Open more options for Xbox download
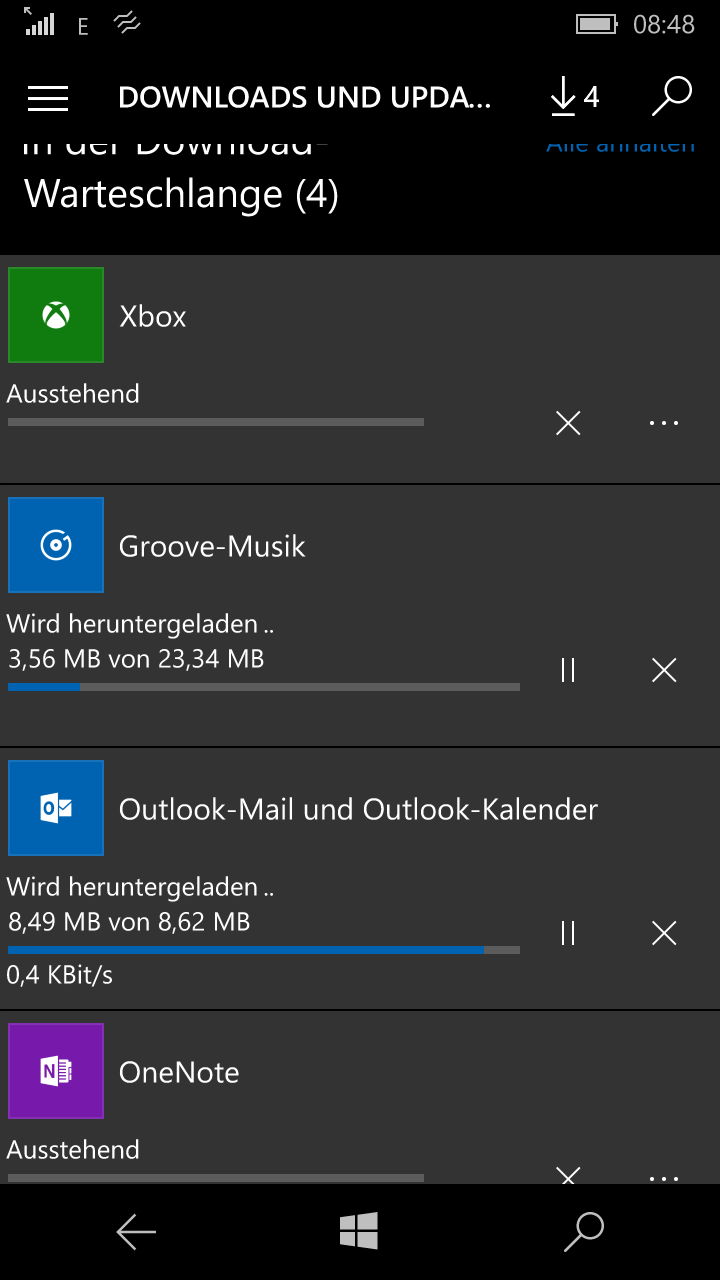 664,423
